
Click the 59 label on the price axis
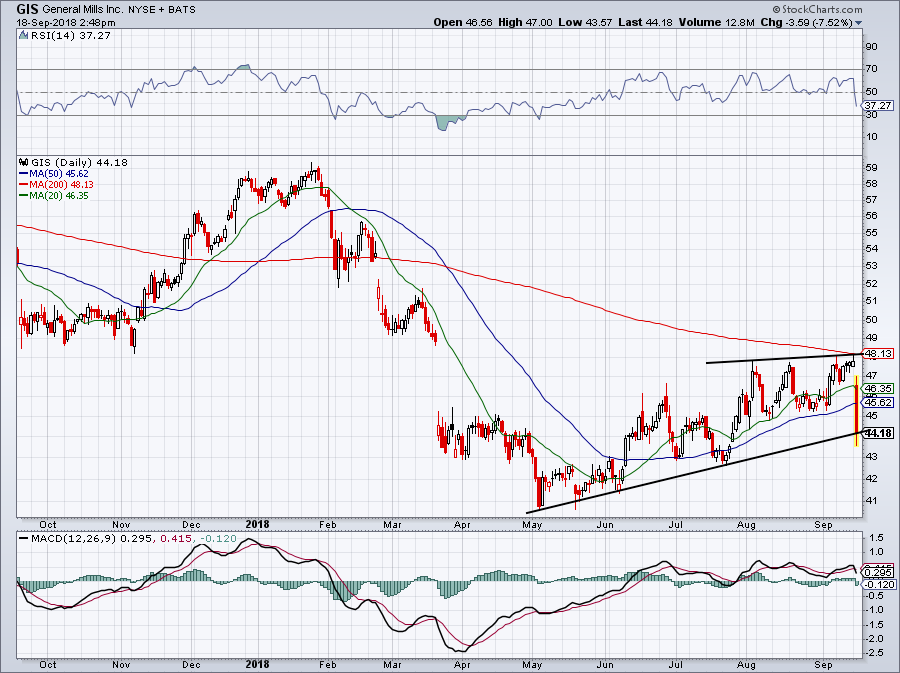(871, 168)
